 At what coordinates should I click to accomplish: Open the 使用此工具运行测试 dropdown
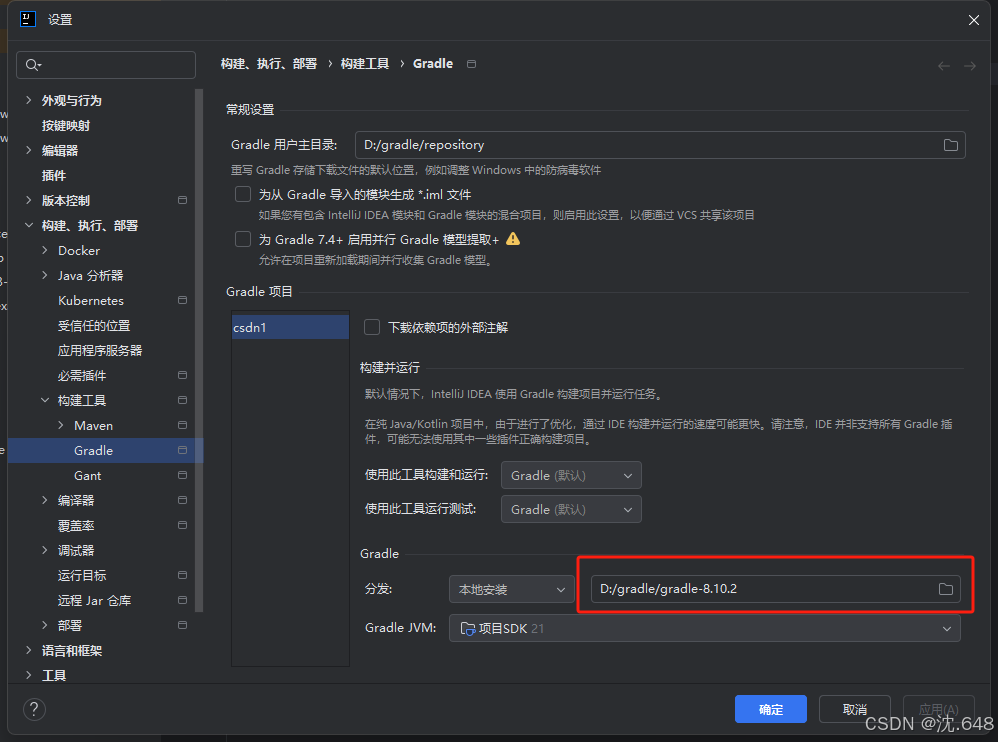pyautogui.click(x=571, y=509)
